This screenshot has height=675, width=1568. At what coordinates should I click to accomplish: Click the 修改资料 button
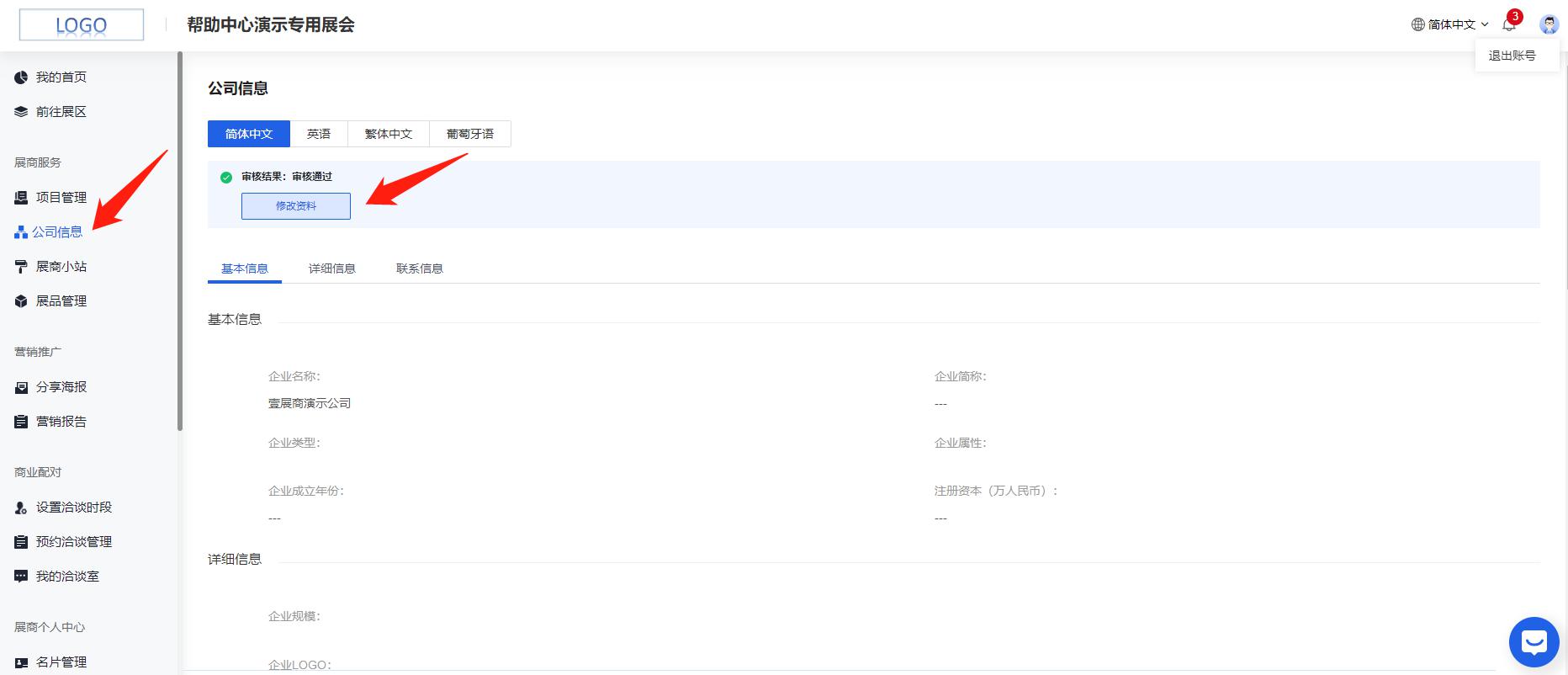(296, 206)
